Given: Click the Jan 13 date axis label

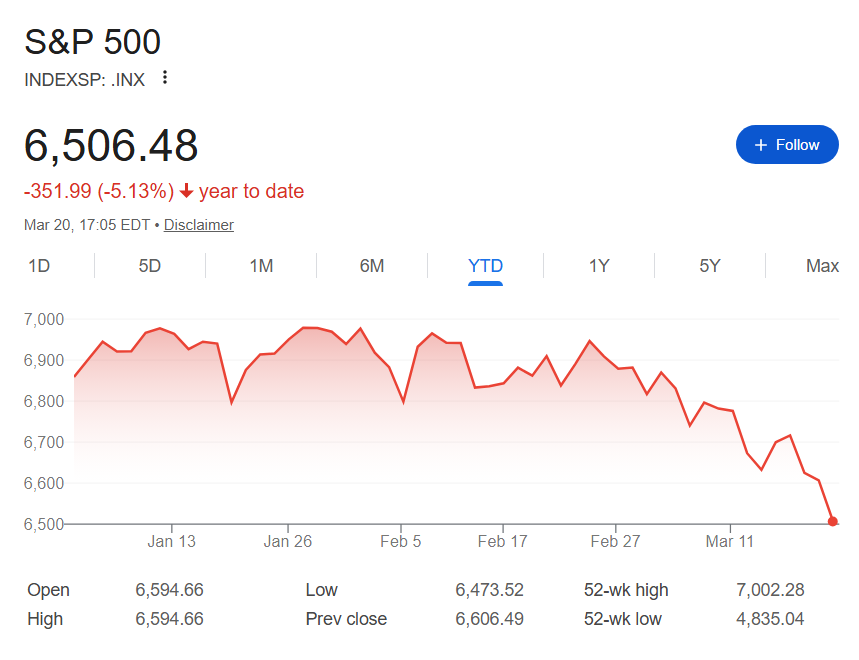Looking at the screenshot, I should [171, 542].
